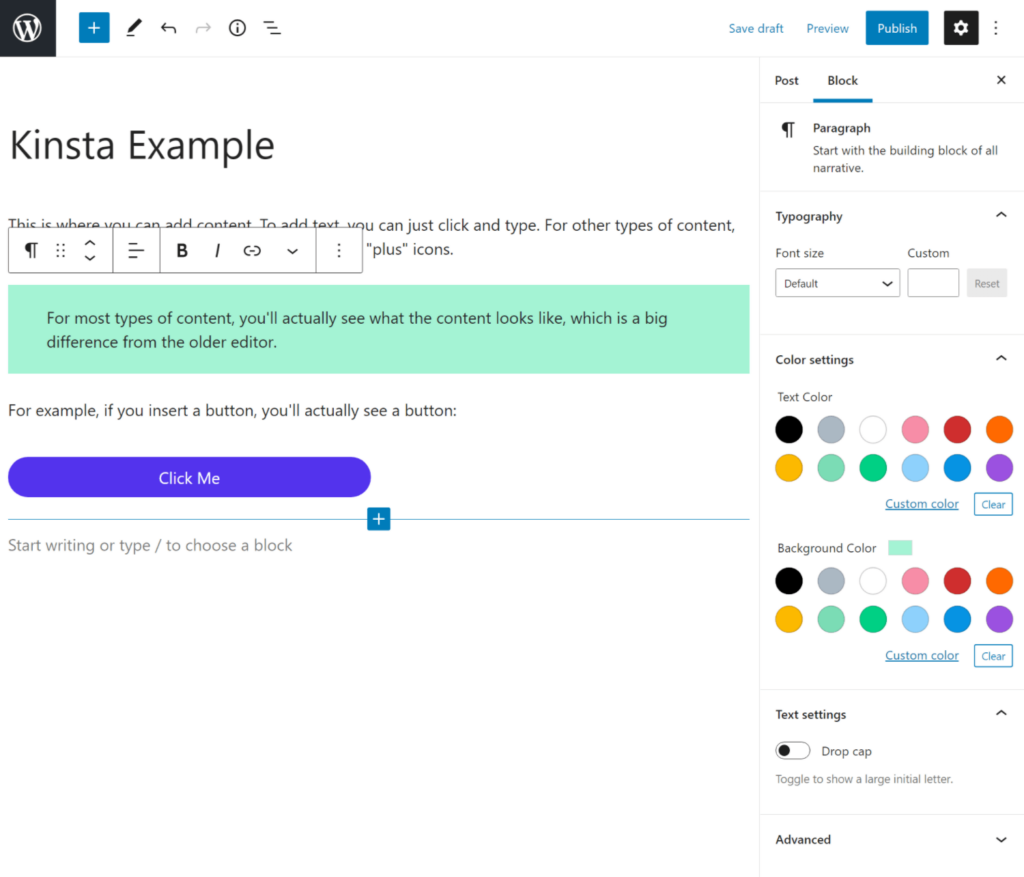Click the Publish button
Screen dimensions: 1024x877
896,28
